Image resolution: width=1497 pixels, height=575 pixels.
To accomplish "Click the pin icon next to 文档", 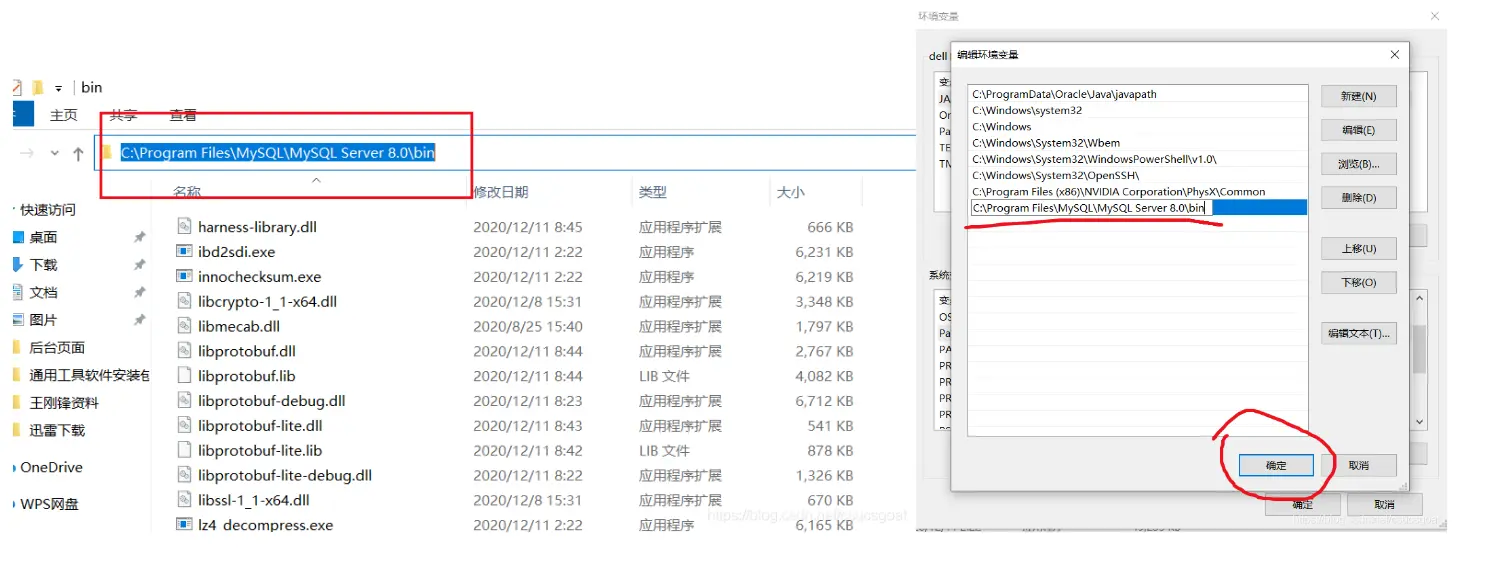I will (139, 293).
